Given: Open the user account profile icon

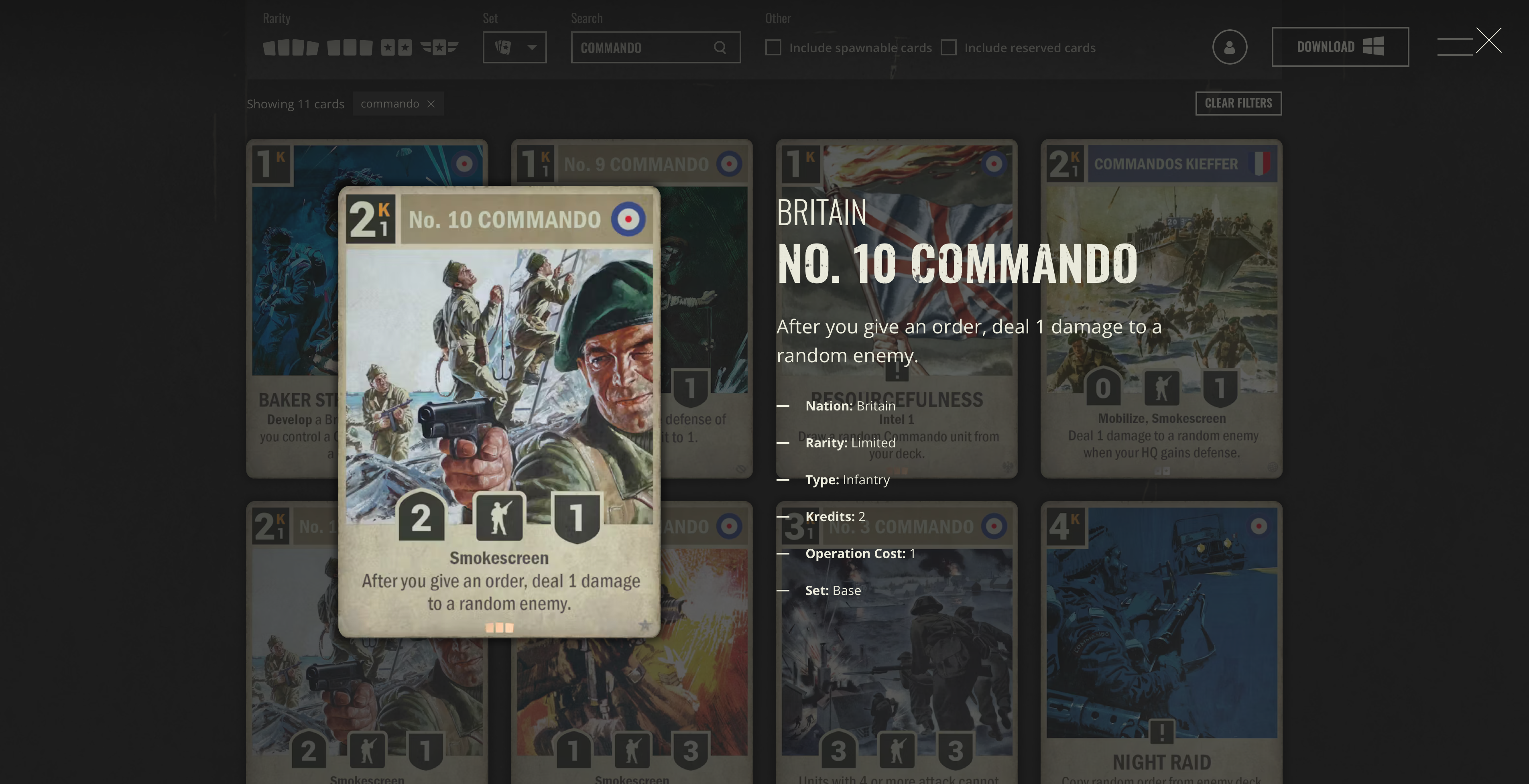Looking at the screenshot, I should tap(1230, 47).
